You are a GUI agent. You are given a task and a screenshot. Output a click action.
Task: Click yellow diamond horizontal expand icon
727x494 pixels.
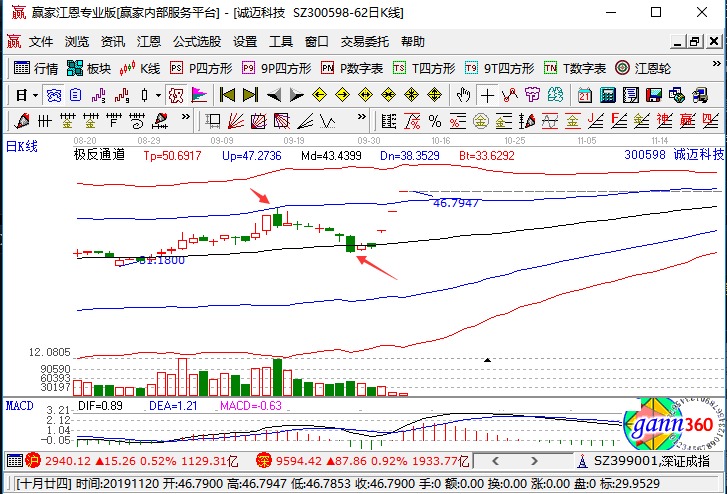tap(365, 96)
